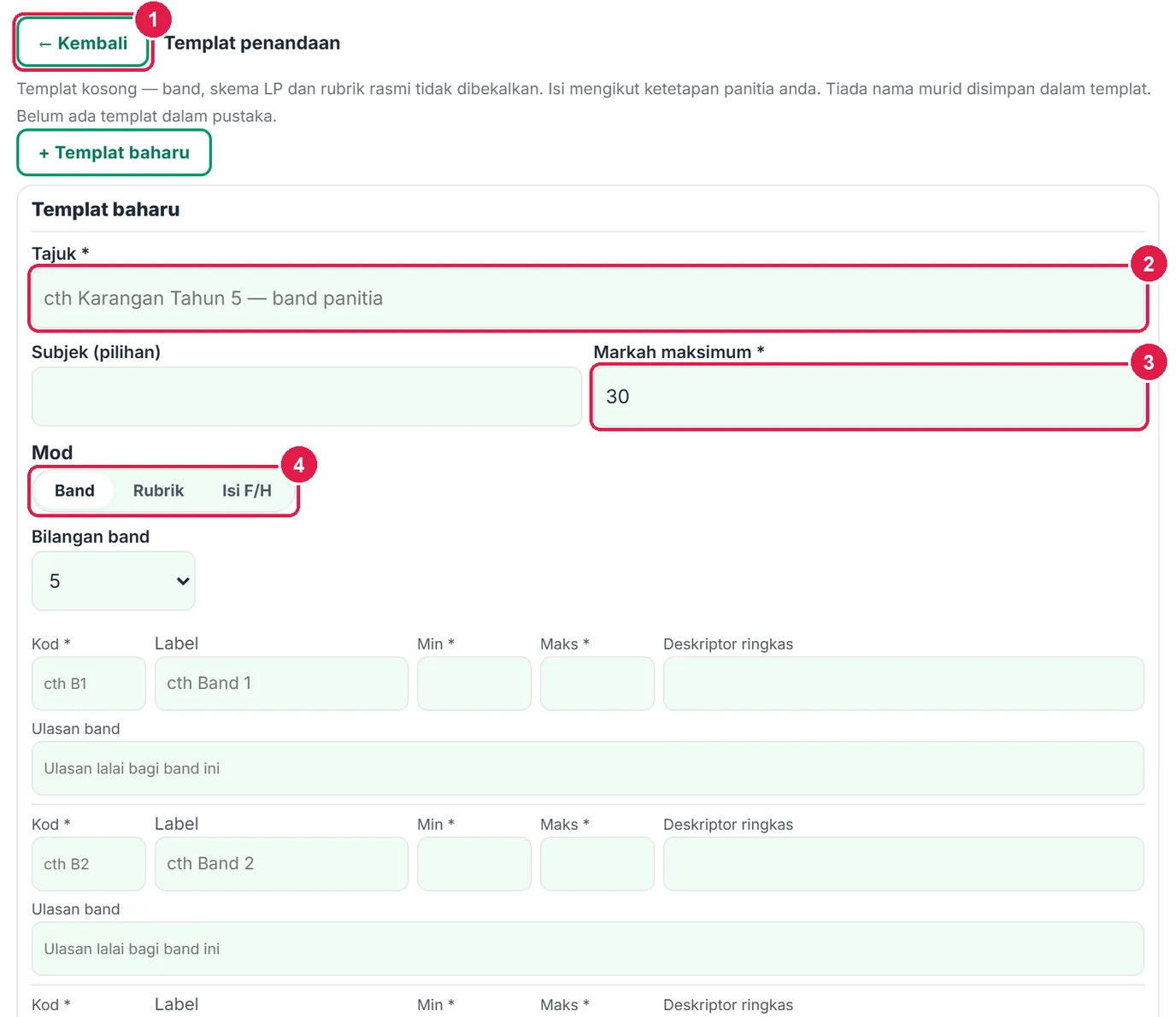The image size is (1176, 1017).
Task: Focus the Tajuk title input field
Action: pos(588,298)
